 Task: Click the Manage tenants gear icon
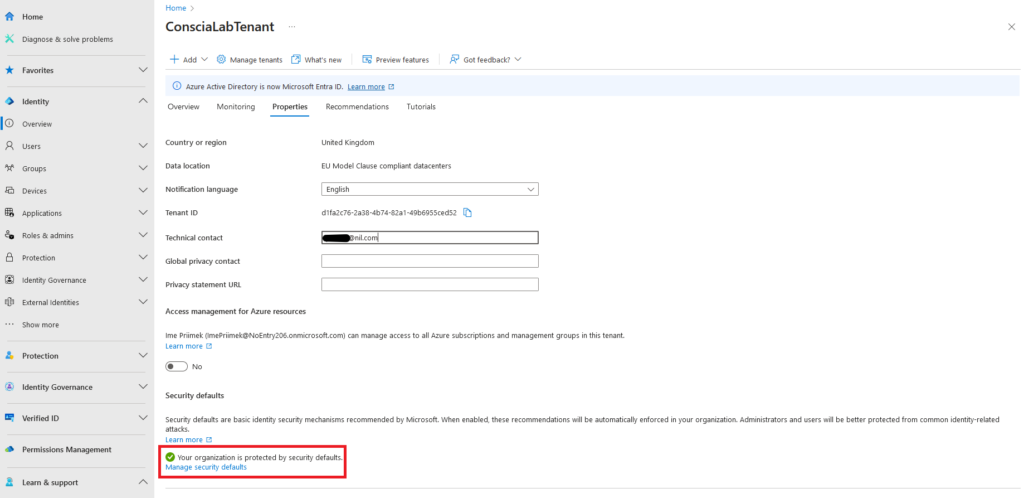[221, 59]
